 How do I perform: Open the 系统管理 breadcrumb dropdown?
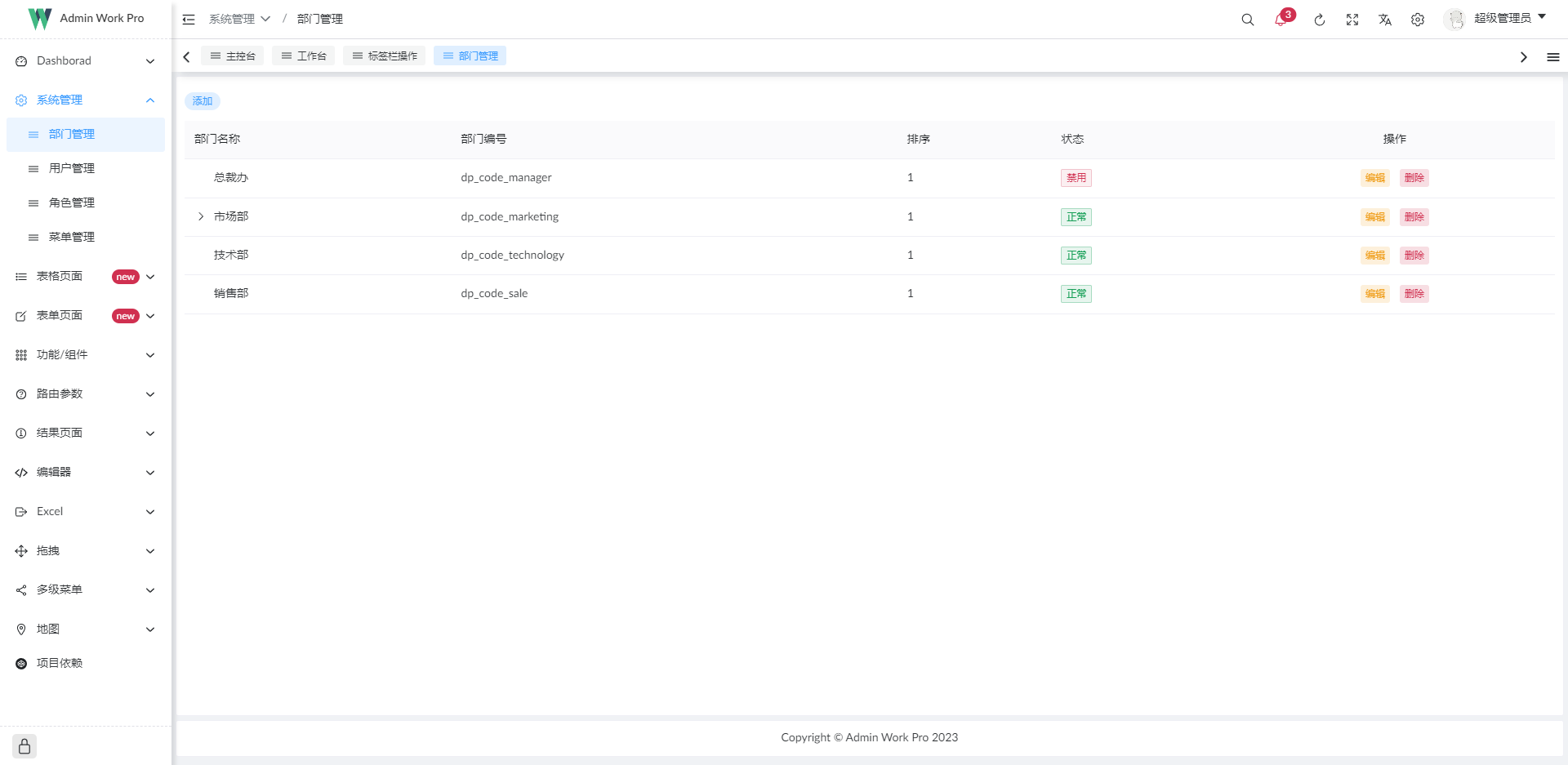[x=265, y=19]
